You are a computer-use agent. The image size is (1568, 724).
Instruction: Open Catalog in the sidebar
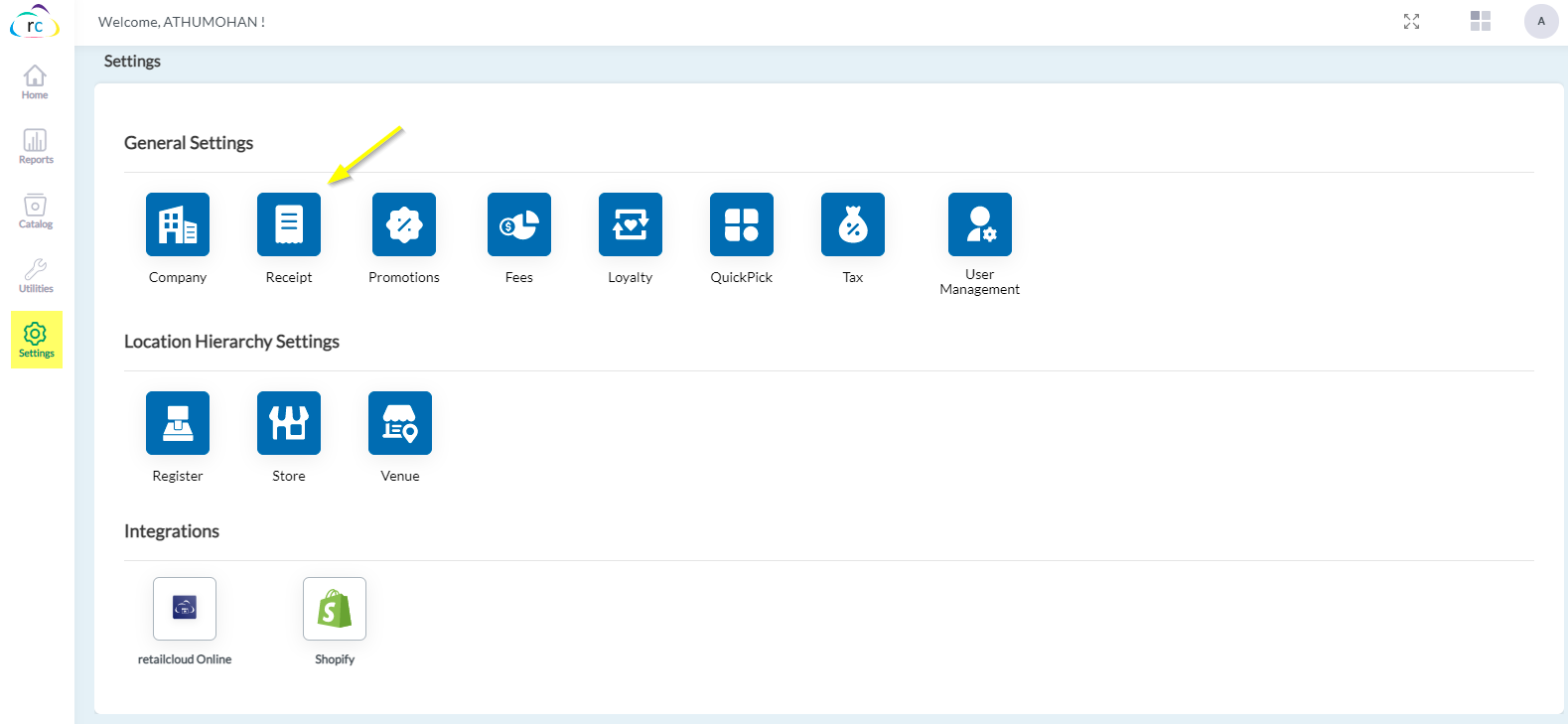[x=36, y=212]
